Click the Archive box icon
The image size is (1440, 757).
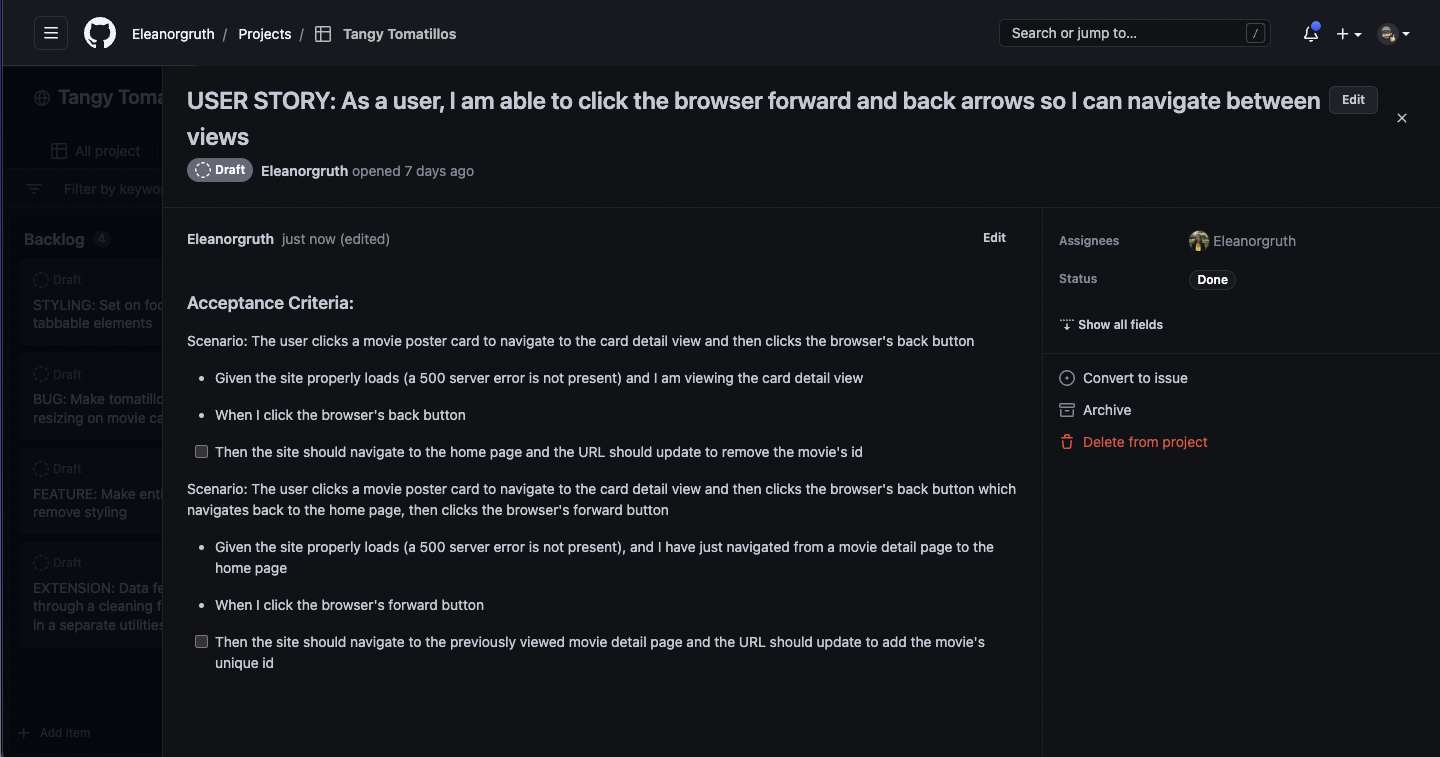(1067, 410)
